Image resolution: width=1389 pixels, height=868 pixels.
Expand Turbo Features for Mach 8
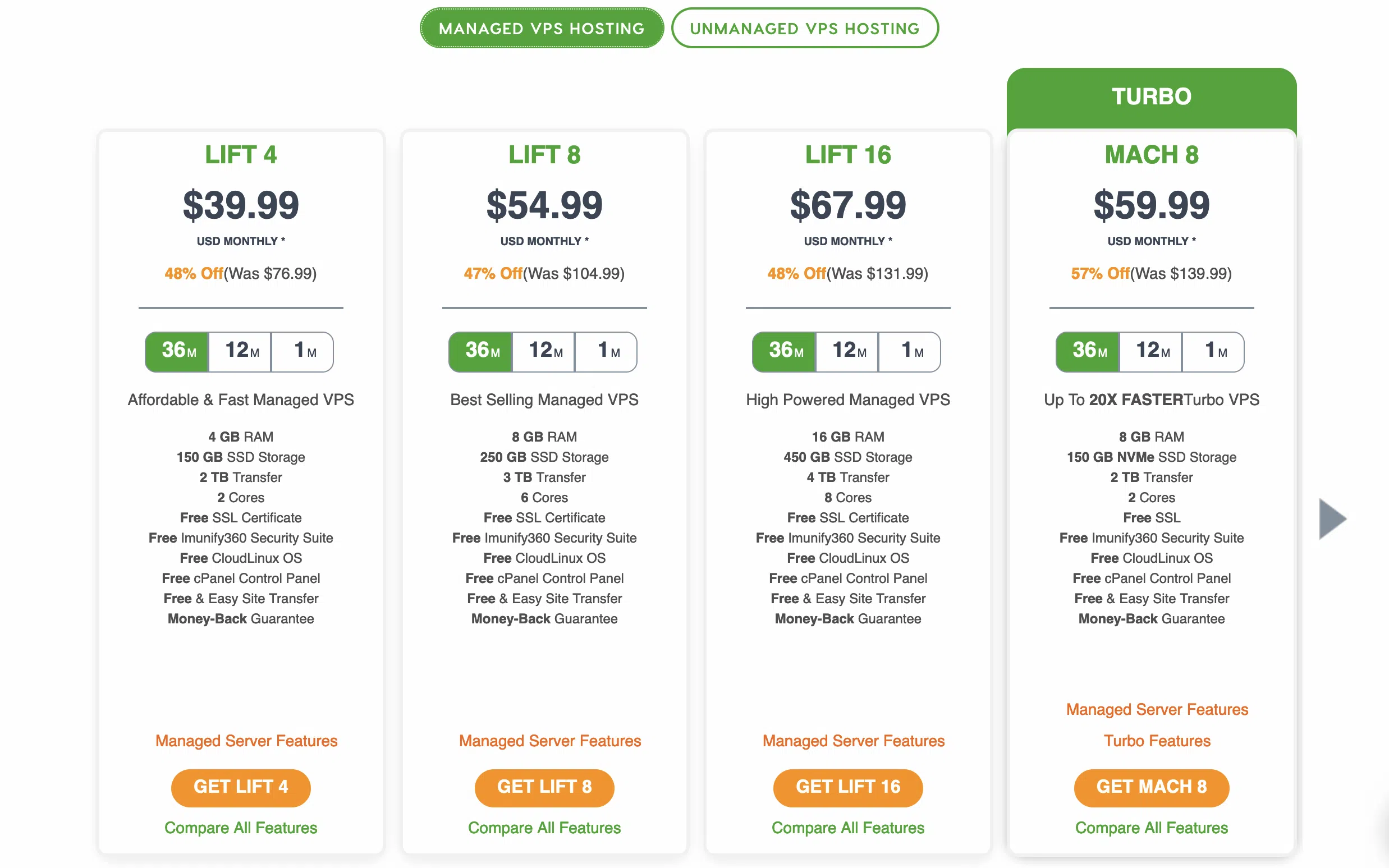(1157, 741)
